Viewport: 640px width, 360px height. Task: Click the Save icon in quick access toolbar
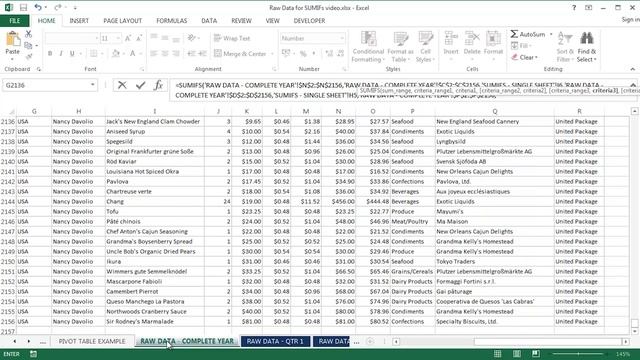(23, 7)
